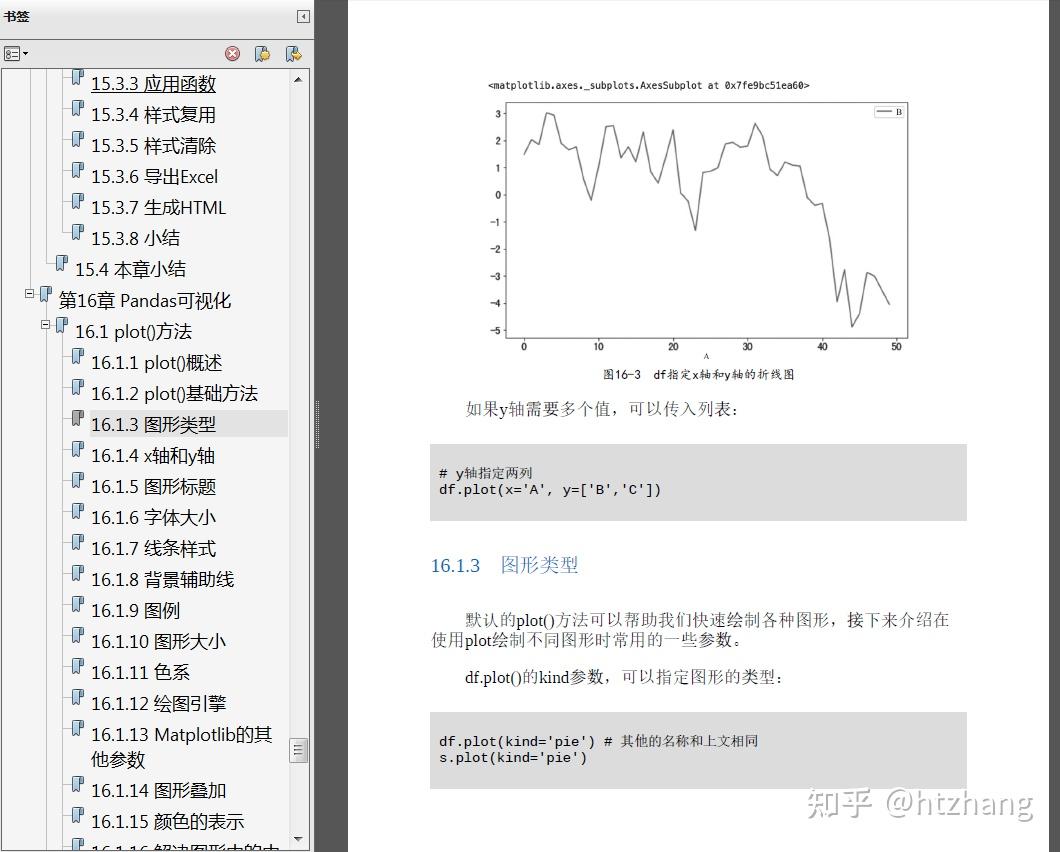Open bookmark 16.1.13 Matplotlib的其他参数

click(x=181, y=747)
